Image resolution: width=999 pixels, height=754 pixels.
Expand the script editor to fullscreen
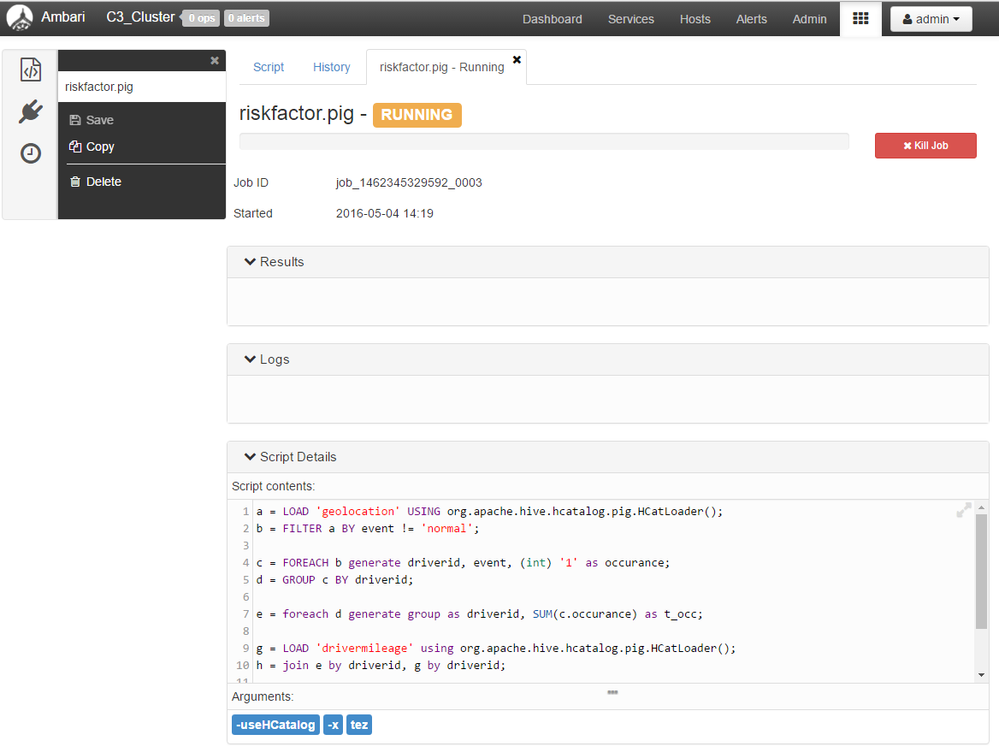[963, 510]
